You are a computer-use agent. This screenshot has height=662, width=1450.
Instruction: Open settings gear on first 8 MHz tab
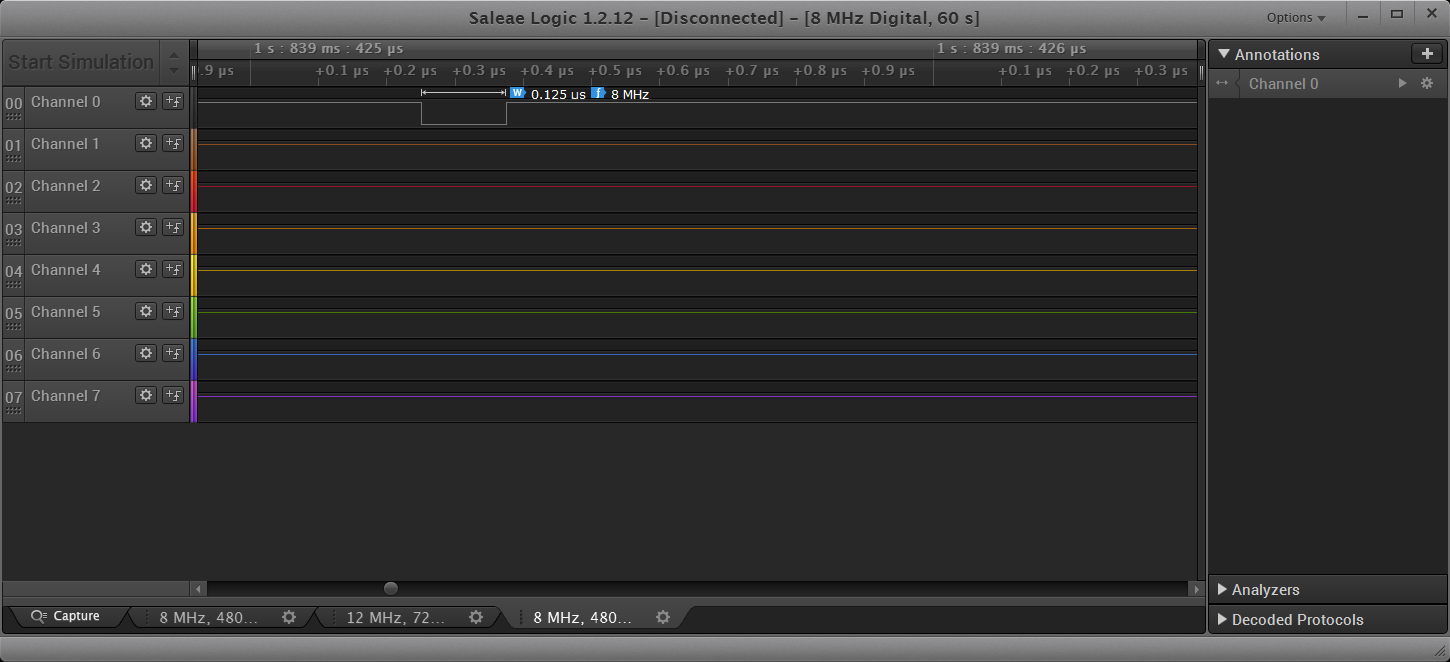[289, 617]
